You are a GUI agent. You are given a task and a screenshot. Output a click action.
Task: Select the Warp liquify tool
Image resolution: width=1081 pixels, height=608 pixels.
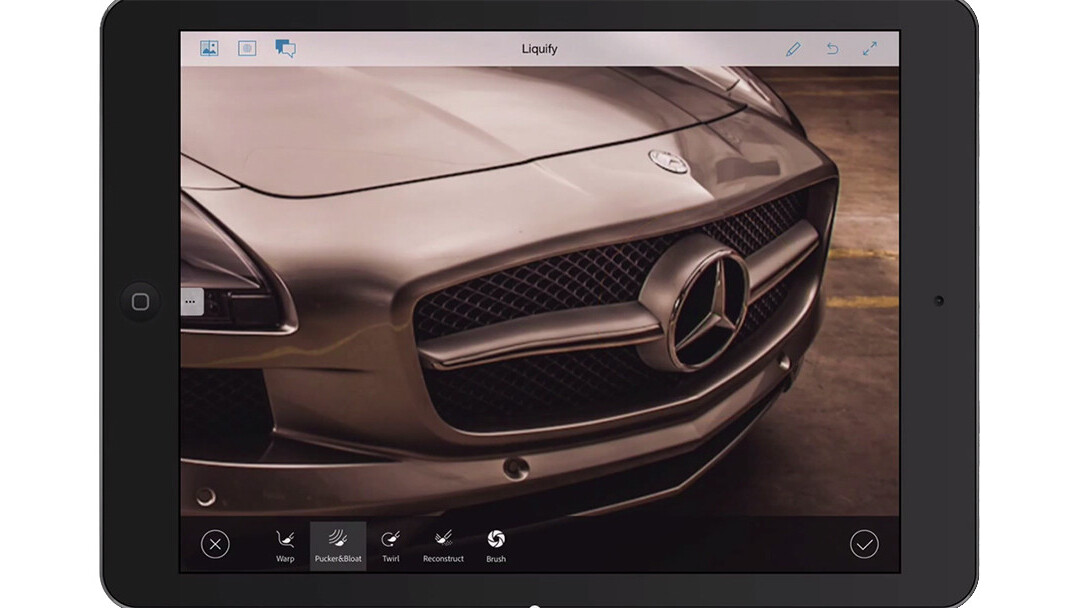[285, 545]
